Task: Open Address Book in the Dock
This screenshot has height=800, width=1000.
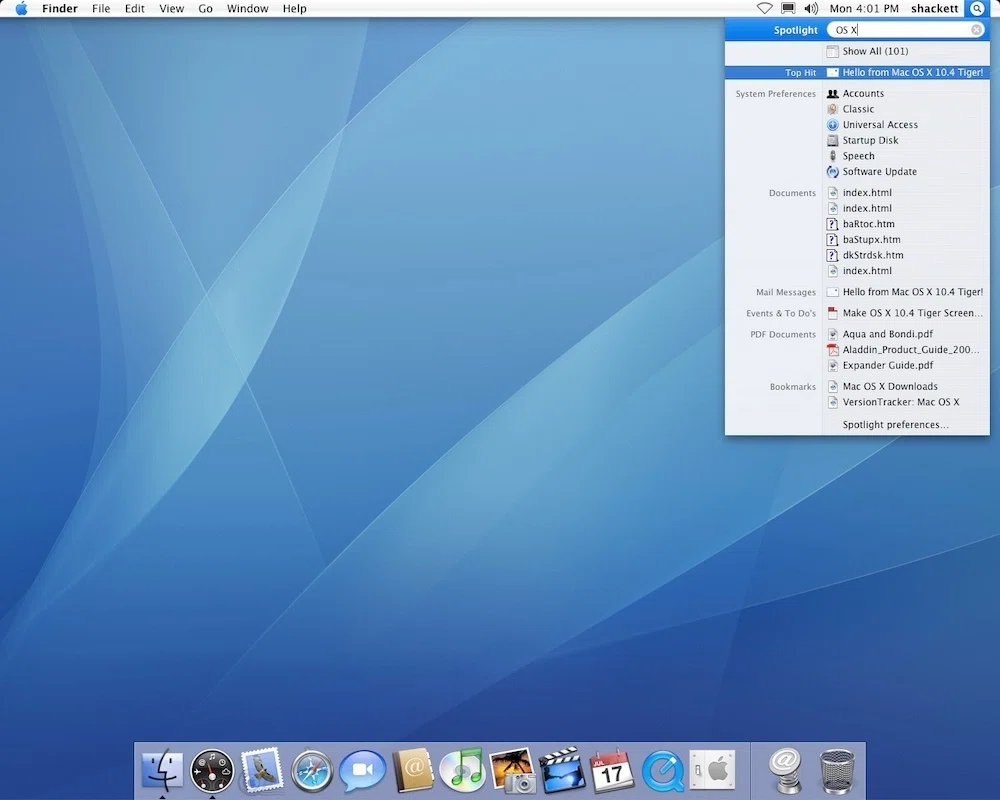Action: (413, 770)
